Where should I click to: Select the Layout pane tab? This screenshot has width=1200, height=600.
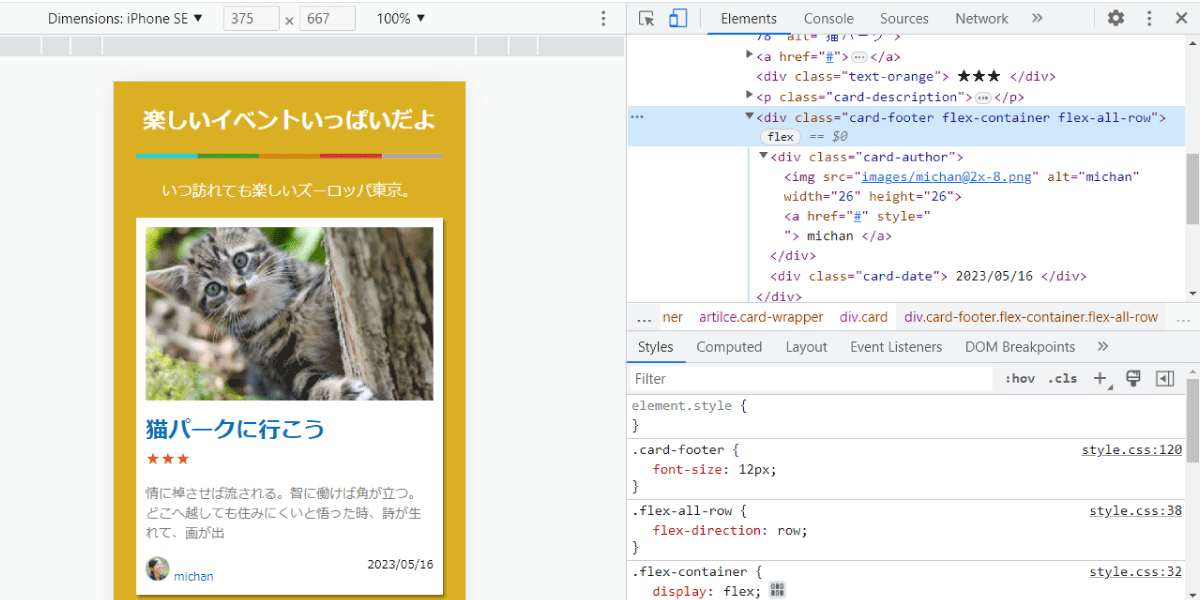pyautogui.click(x=806, y=347)
